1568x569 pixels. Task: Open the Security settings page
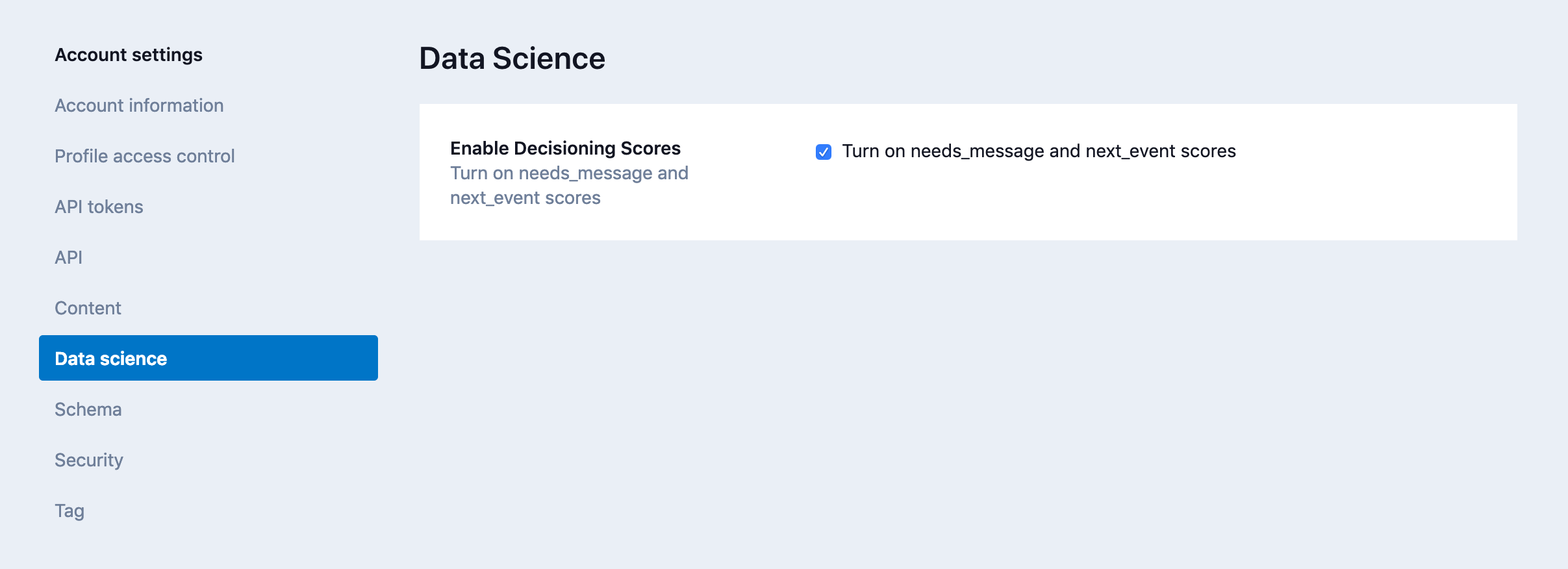89,460
